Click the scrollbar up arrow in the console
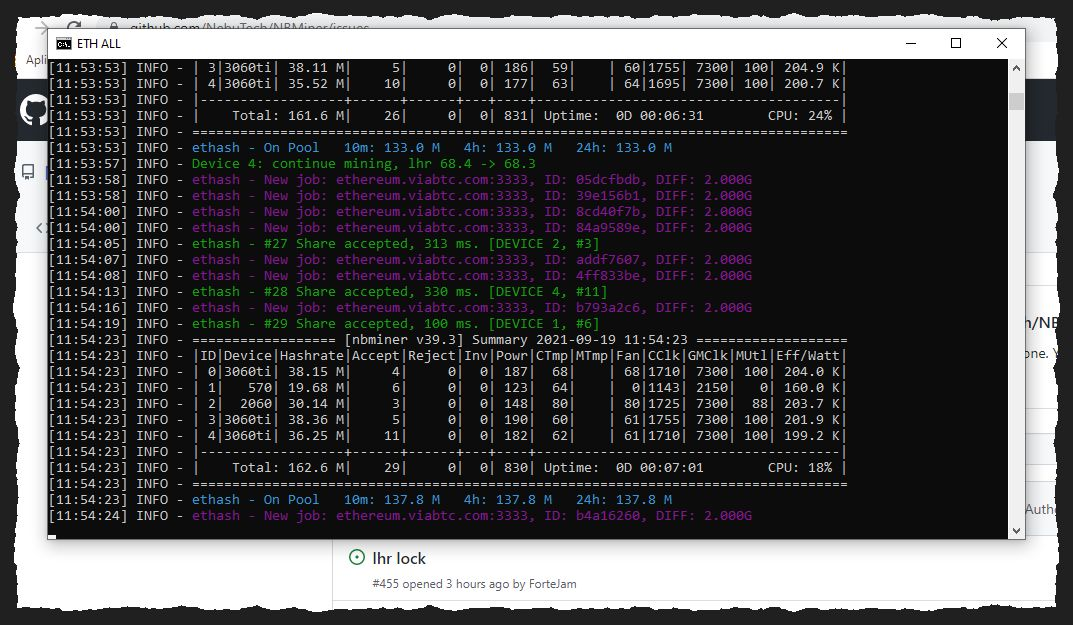1073x625 pixels. click(1017, 68)
